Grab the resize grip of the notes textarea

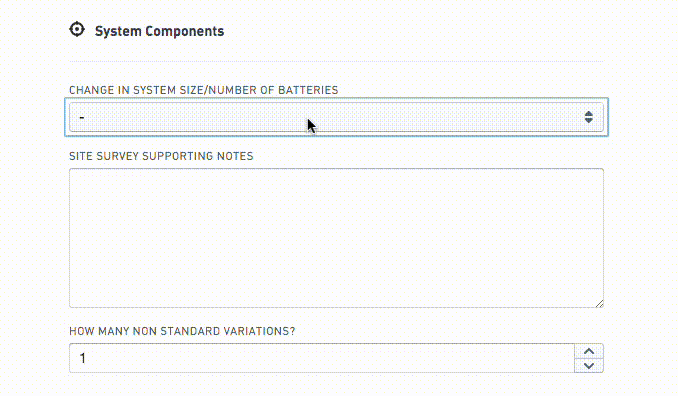pos(599,304)
